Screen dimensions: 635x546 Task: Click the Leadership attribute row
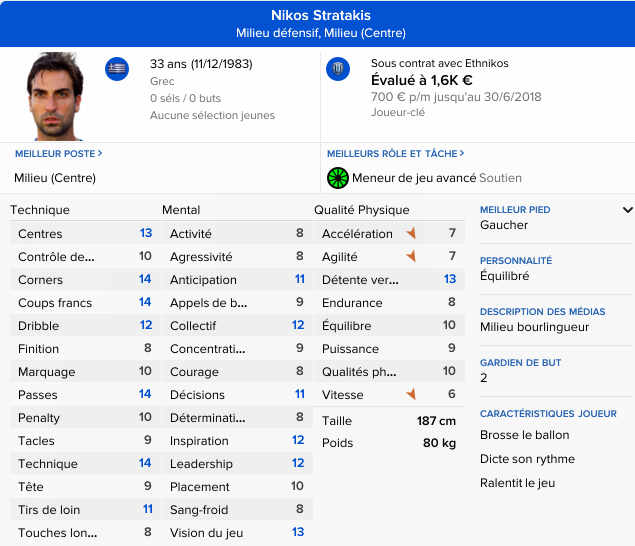[236, 464]
